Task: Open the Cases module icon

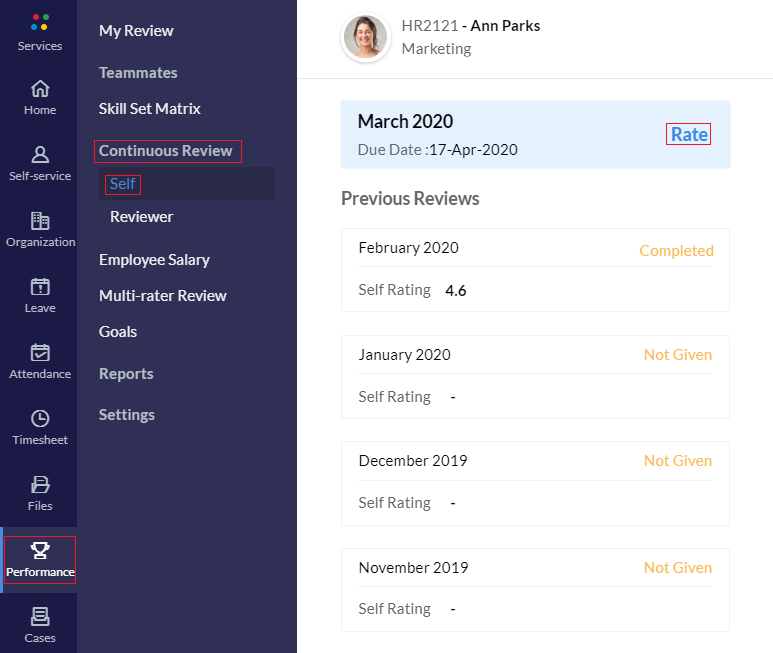Action: point(40,617)
